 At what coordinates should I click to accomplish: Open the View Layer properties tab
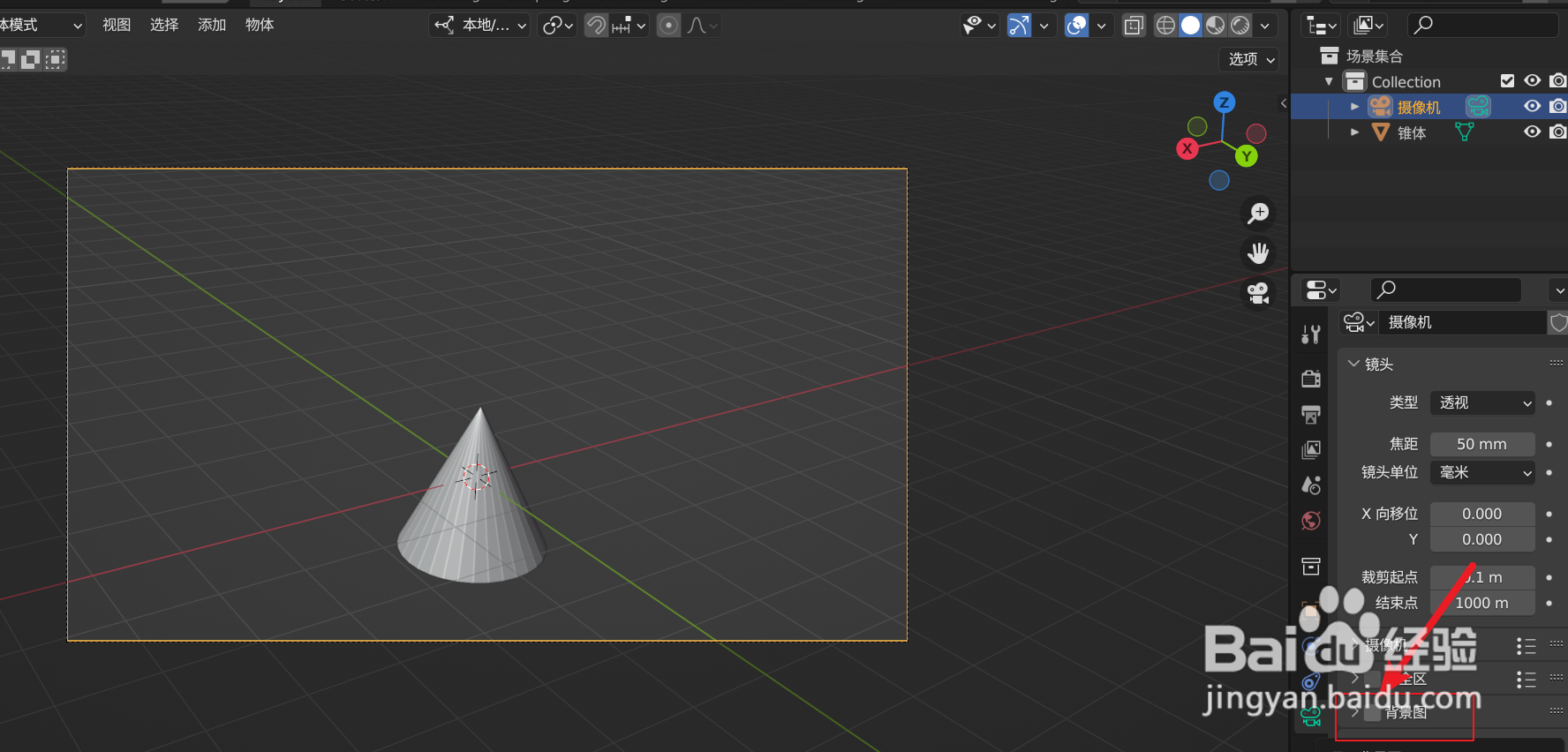[1311, 449]
